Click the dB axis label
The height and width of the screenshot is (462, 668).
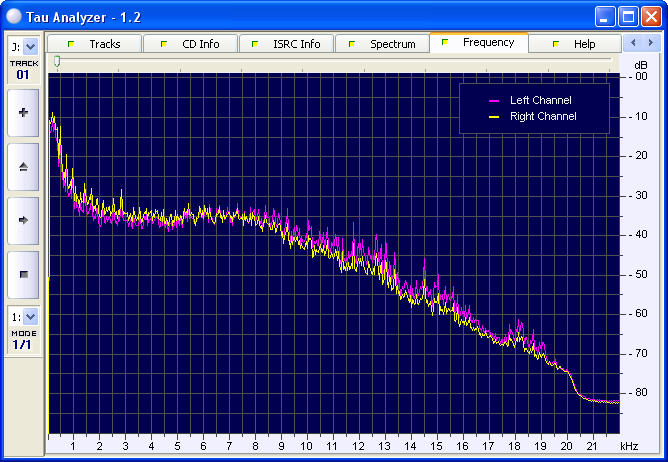641,65
